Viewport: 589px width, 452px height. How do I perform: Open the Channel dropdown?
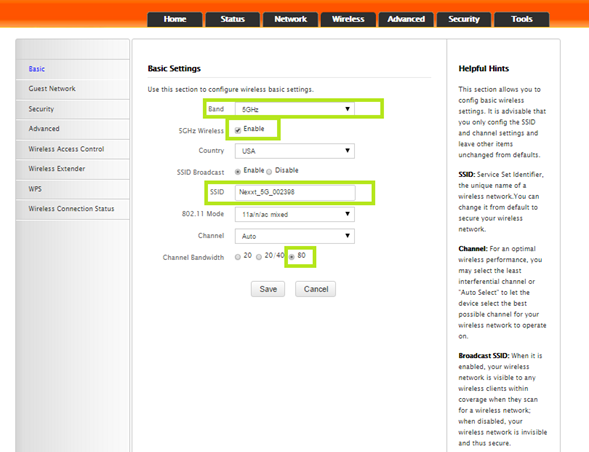295,236
